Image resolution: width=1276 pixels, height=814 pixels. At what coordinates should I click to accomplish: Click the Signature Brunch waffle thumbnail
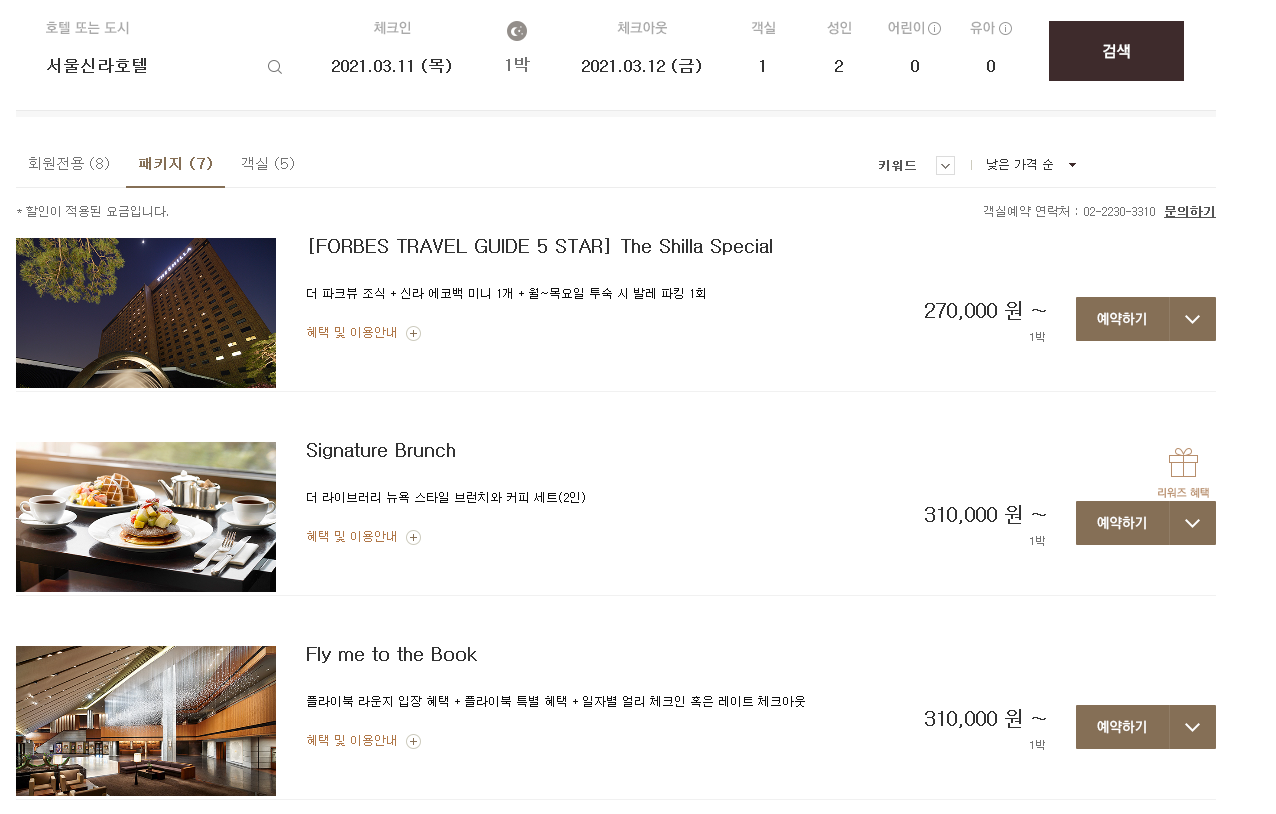146,517
